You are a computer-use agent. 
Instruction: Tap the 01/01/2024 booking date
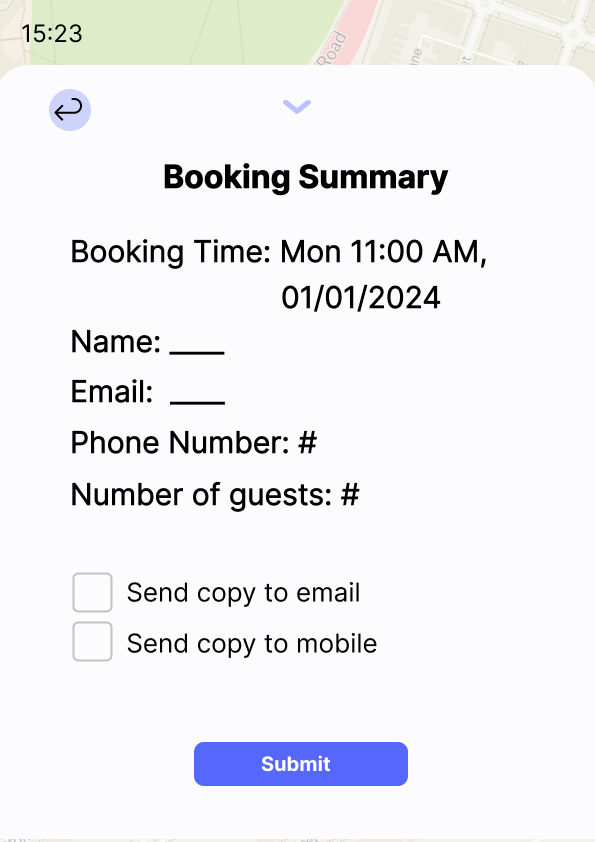coord(361,297)
